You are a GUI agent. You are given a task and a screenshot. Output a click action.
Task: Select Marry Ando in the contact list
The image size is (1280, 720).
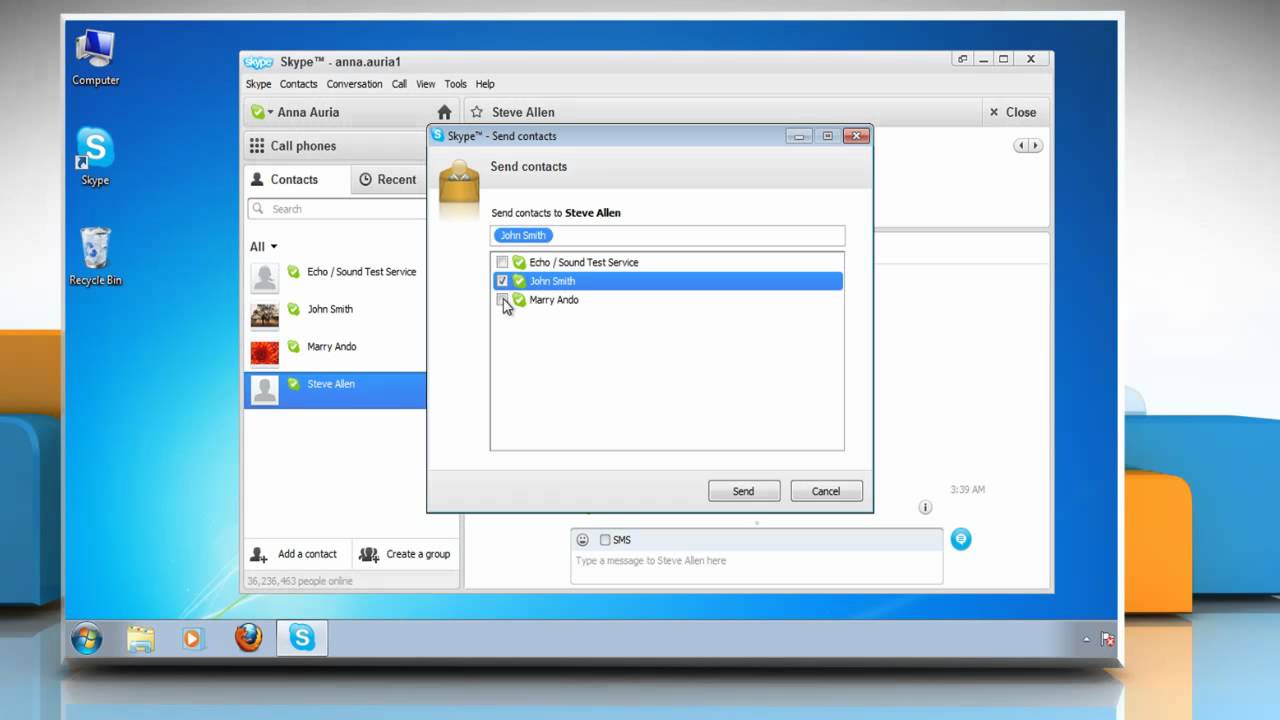point(336,352)
